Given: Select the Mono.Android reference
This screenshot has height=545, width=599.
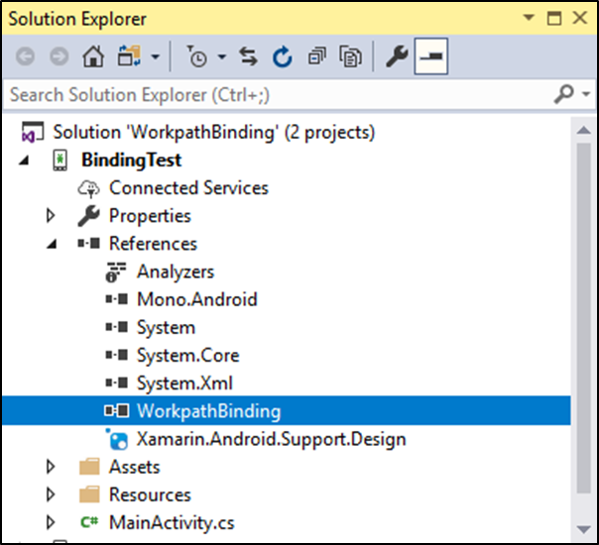Looking at the screenshot, I should click(x=197, y=299).
